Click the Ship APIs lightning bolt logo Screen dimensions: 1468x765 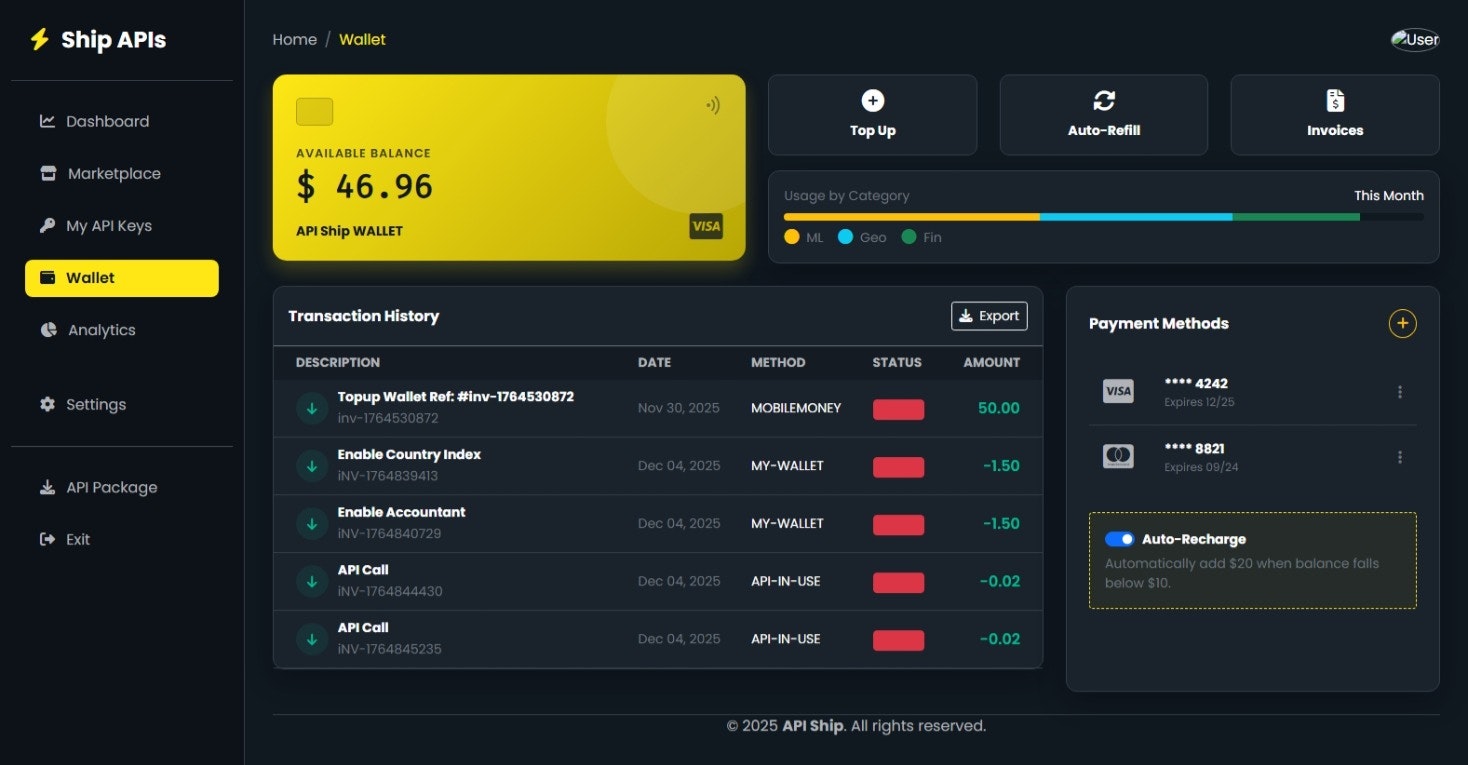tap(40, 39)
